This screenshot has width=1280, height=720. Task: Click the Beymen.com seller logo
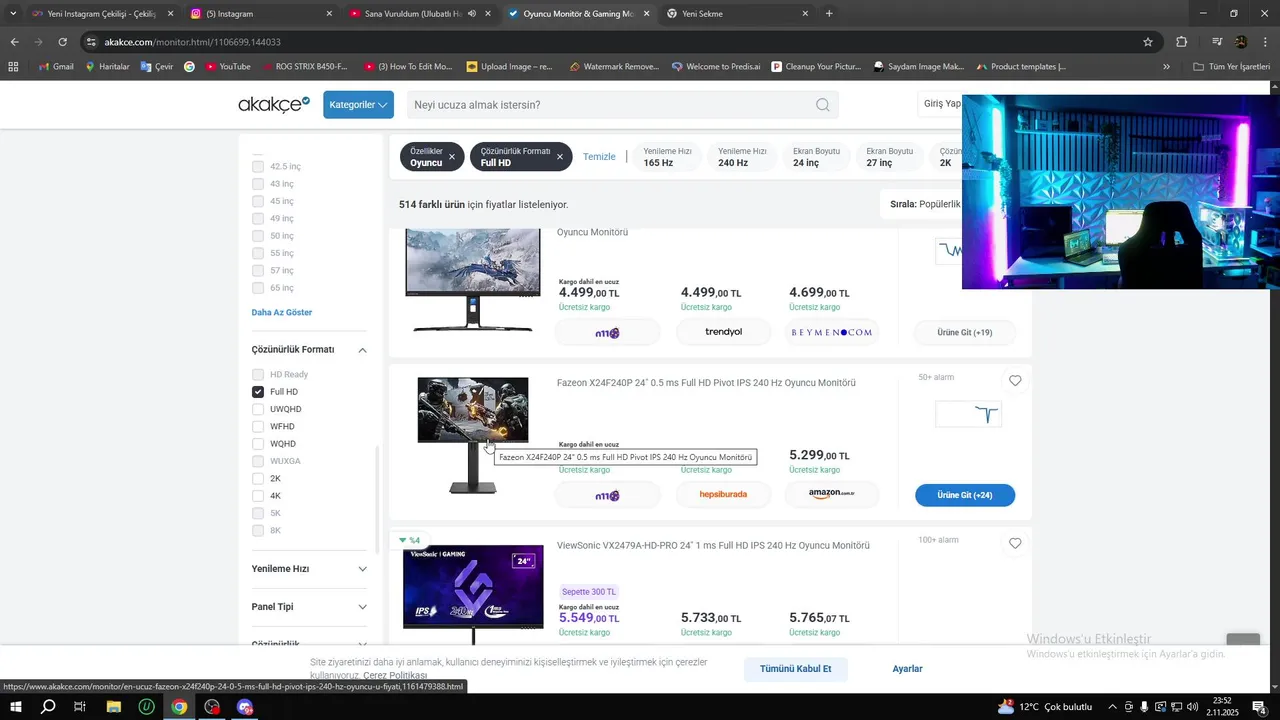coord(832,332)
